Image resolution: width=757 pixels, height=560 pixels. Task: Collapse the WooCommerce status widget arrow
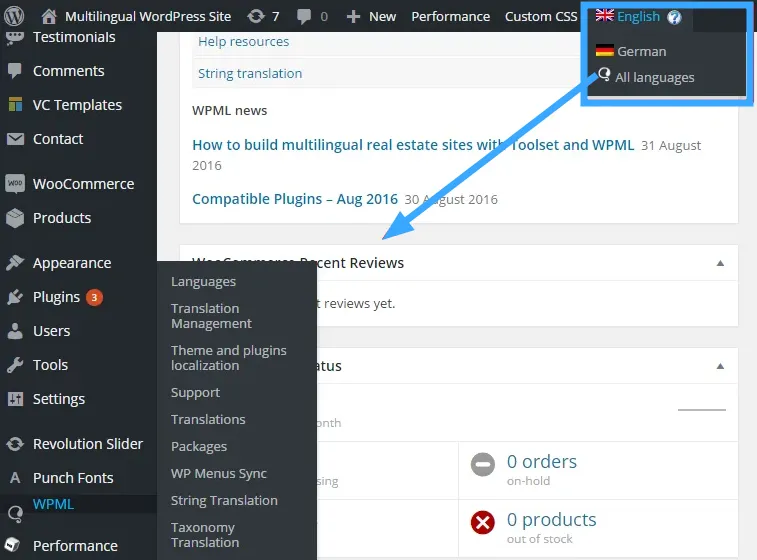click(x=720, y=366)
